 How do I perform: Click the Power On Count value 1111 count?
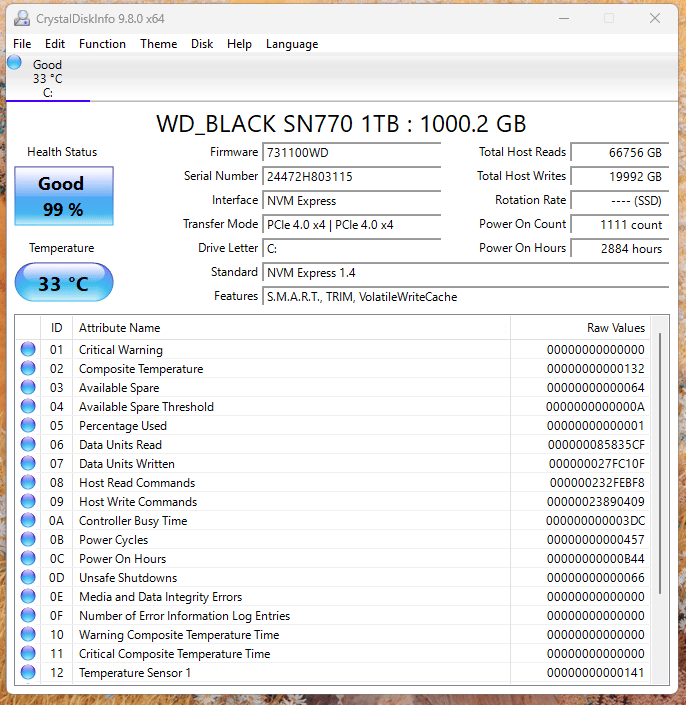click(x=620, y=224)
